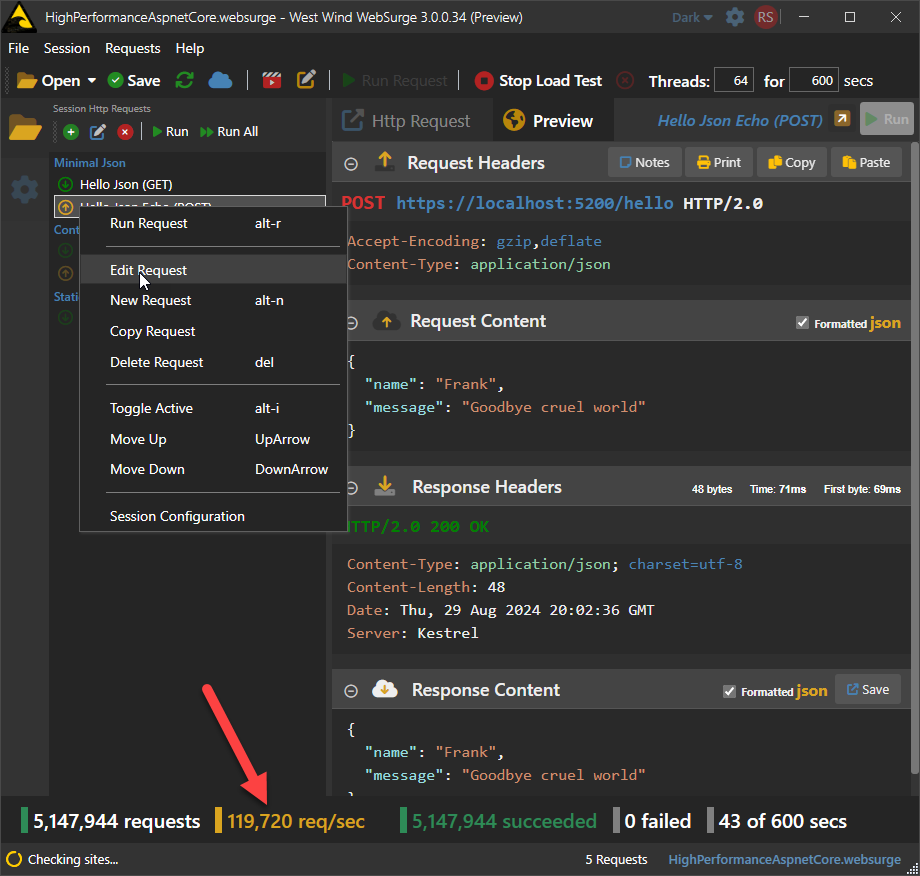Collapse the Request Headers section

click(x=351, y=164)
